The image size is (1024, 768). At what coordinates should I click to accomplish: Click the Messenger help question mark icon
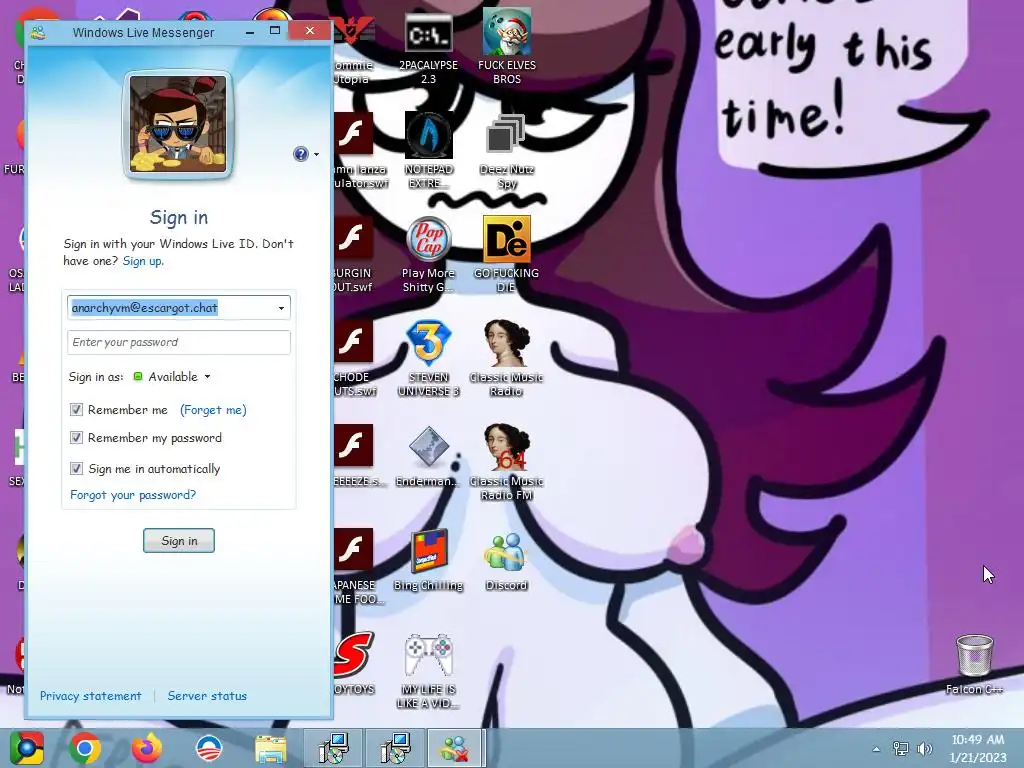(x=300, y=154)
